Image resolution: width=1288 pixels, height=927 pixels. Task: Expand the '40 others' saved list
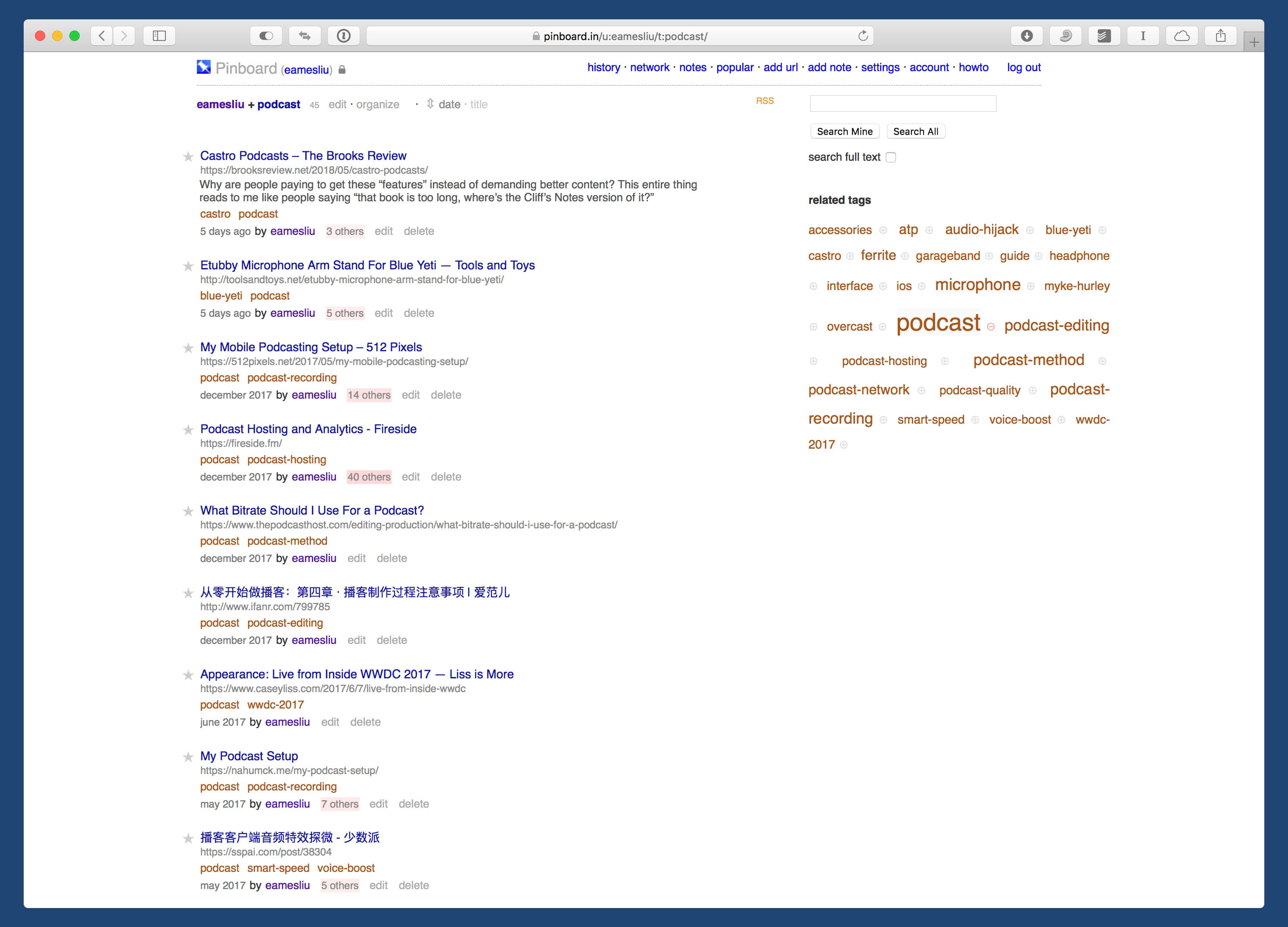[369, 477]
